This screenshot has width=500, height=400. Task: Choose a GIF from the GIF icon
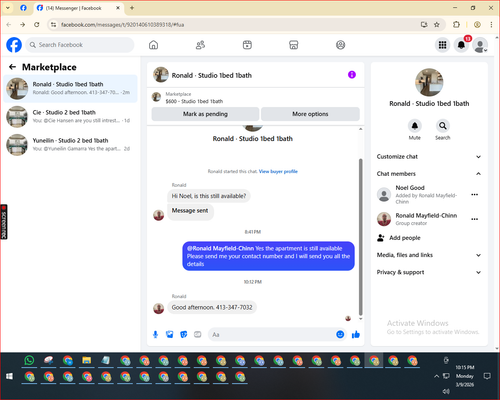pos(198,334)
